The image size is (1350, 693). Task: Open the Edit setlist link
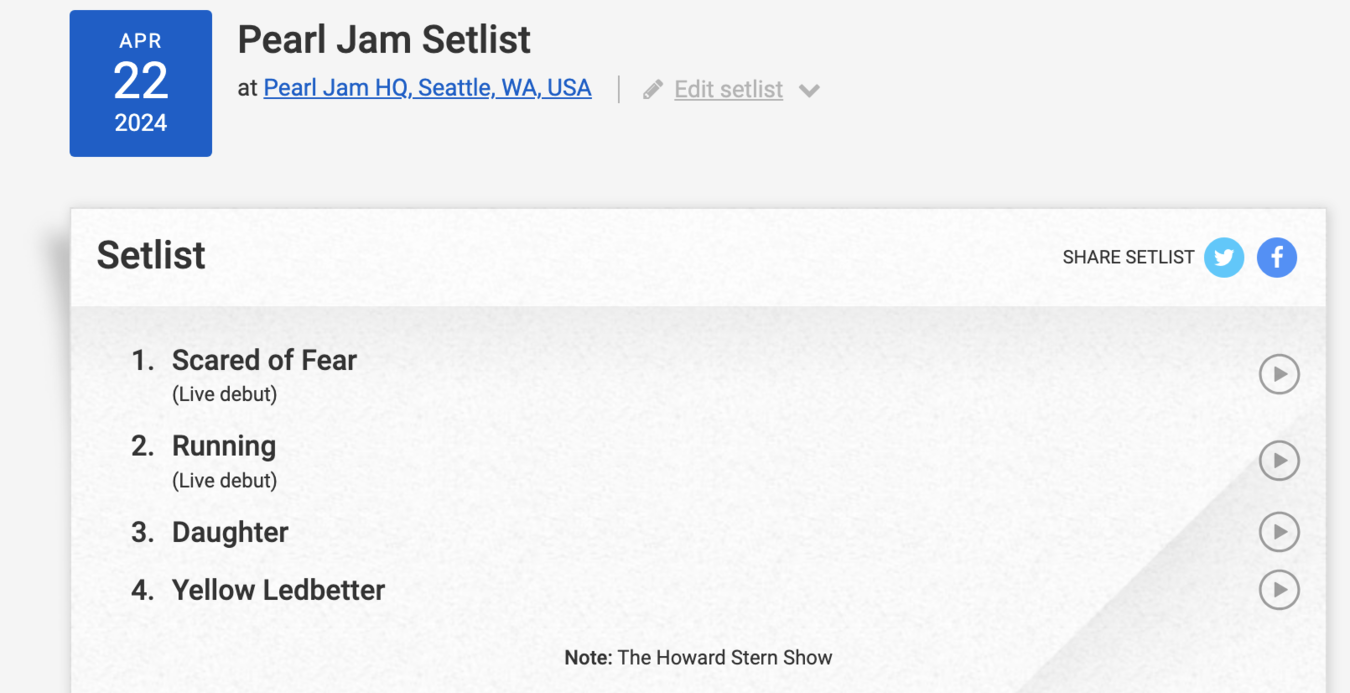pyautogui.click(x=728, y=90)
